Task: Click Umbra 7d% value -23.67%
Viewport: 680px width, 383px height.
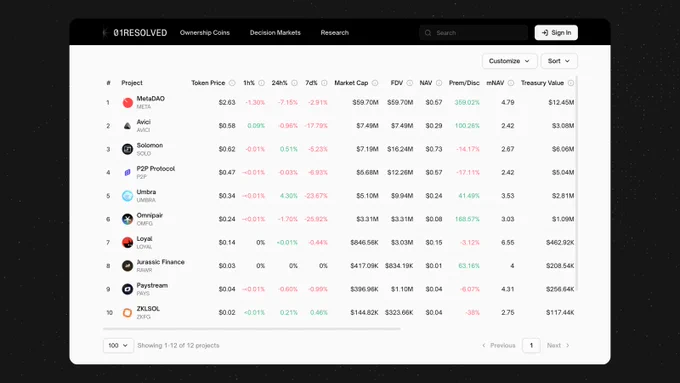Action: tap(316, 196)
